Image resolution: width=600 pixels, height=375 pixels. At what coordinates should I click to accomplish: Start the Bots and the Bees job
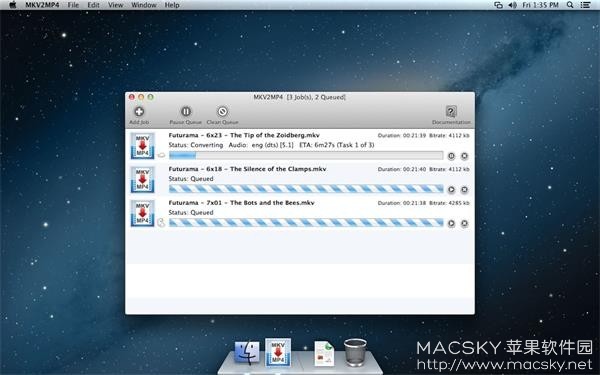452,223
